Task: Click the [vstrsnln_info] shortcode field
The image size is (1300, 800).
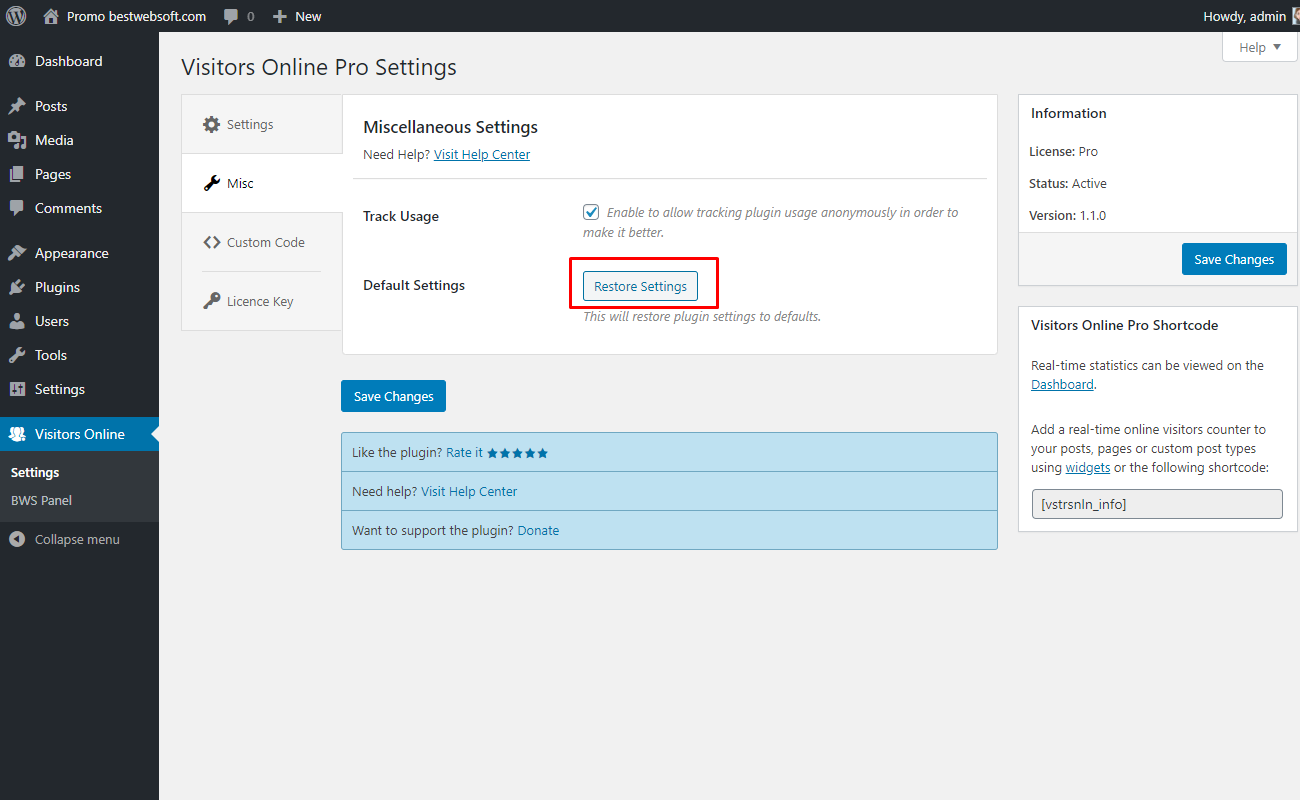Action: (x=1157, y=504)
